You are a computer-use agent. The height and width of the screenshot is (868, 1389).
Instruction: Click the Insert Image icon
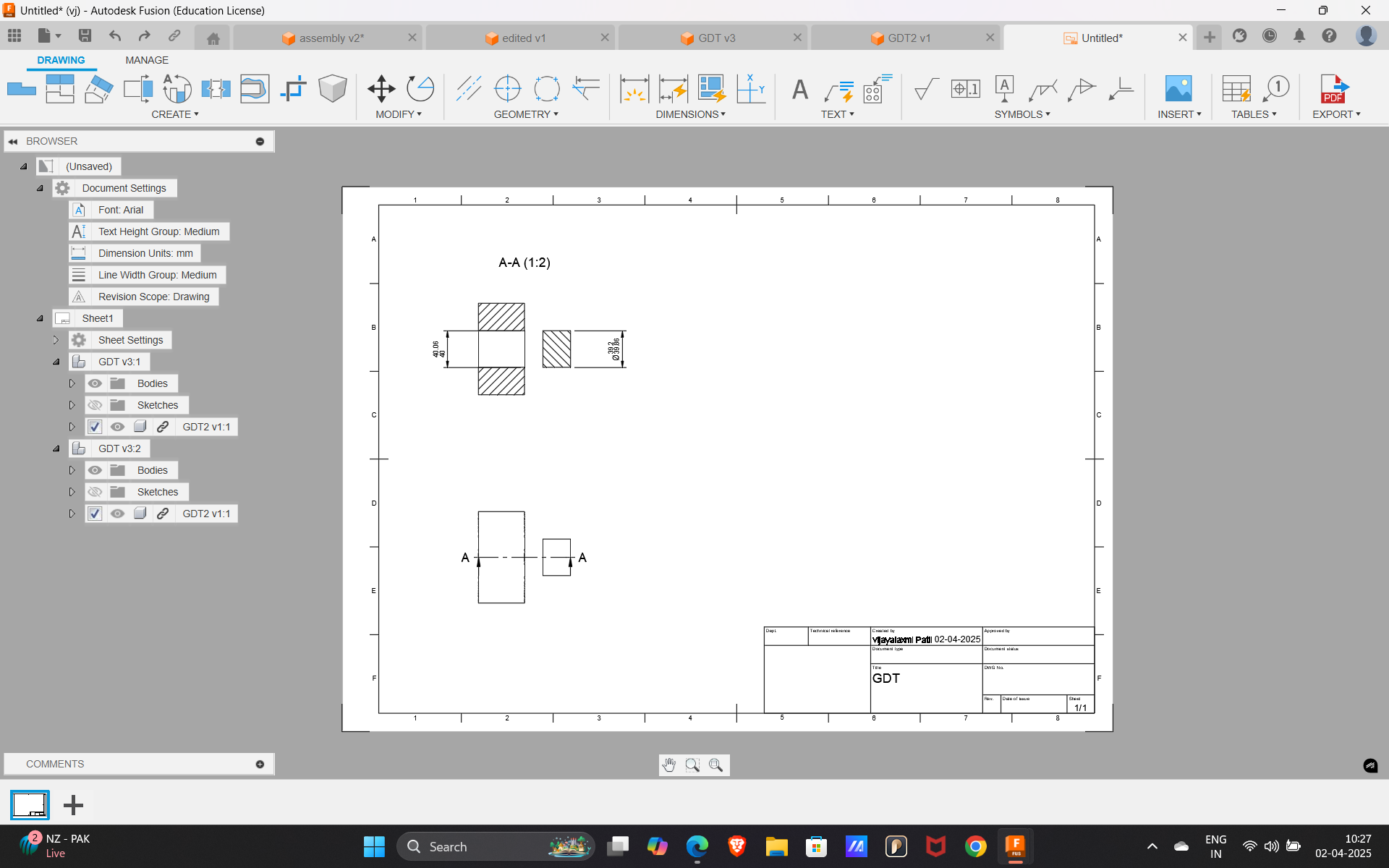[1178, 89]
